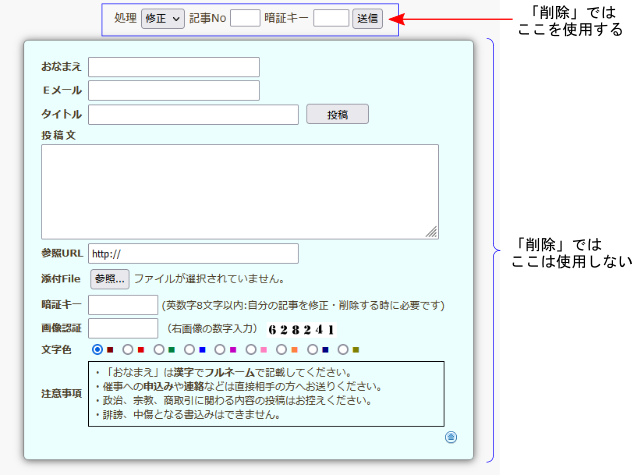Click 参照... to choose an attachment file
This screenshot has height=475, width=632.
110,279
